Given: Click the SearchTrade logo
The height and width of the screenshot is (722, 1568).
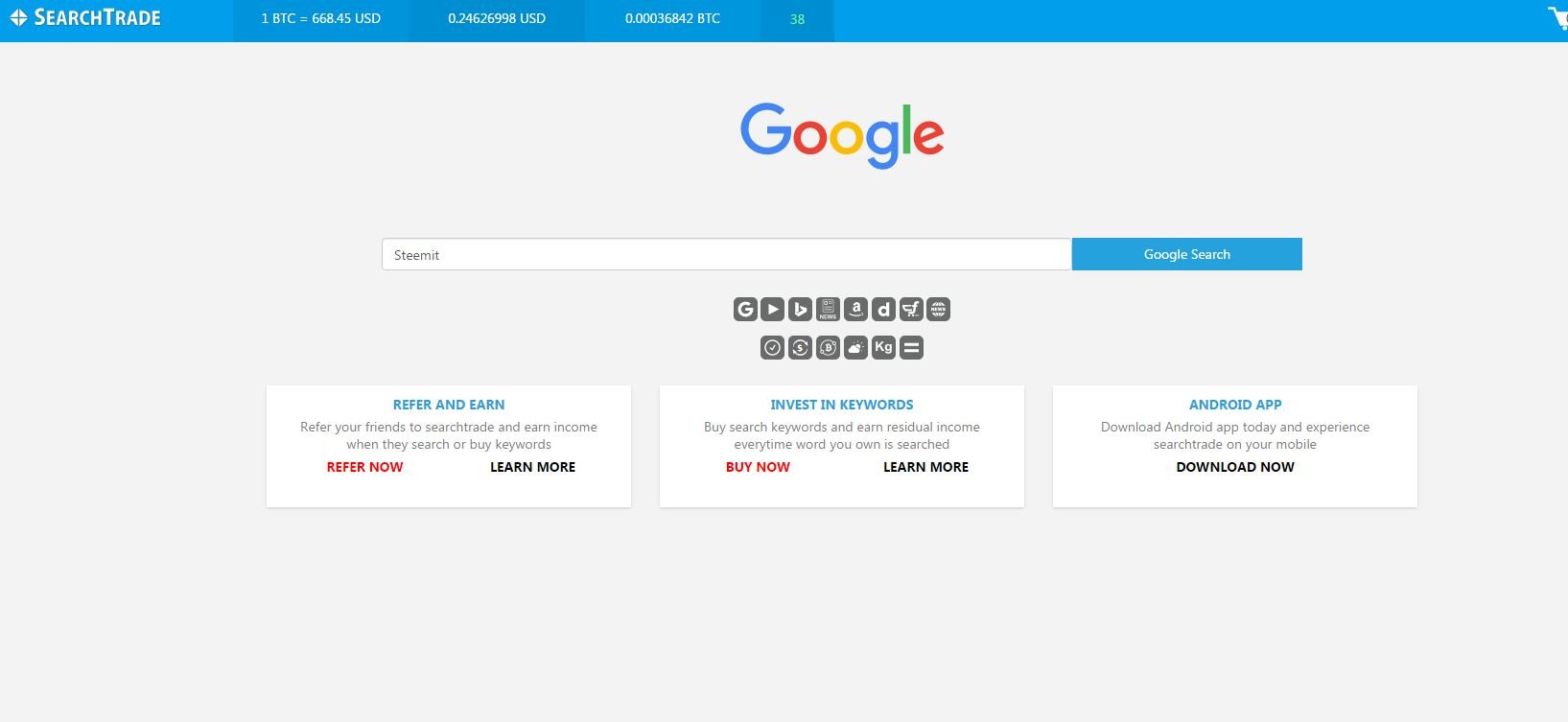Looking at the screenshot, I should pyautogui.click(x=85, y=17).
